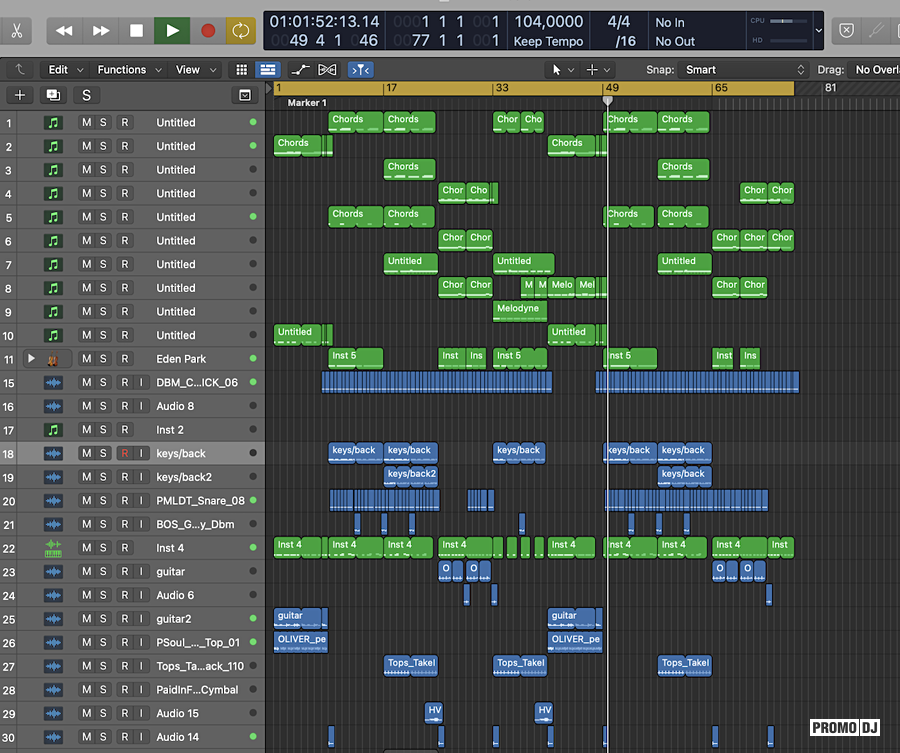Mute the Eden Park track
The image size is (900, 753).
86,359
